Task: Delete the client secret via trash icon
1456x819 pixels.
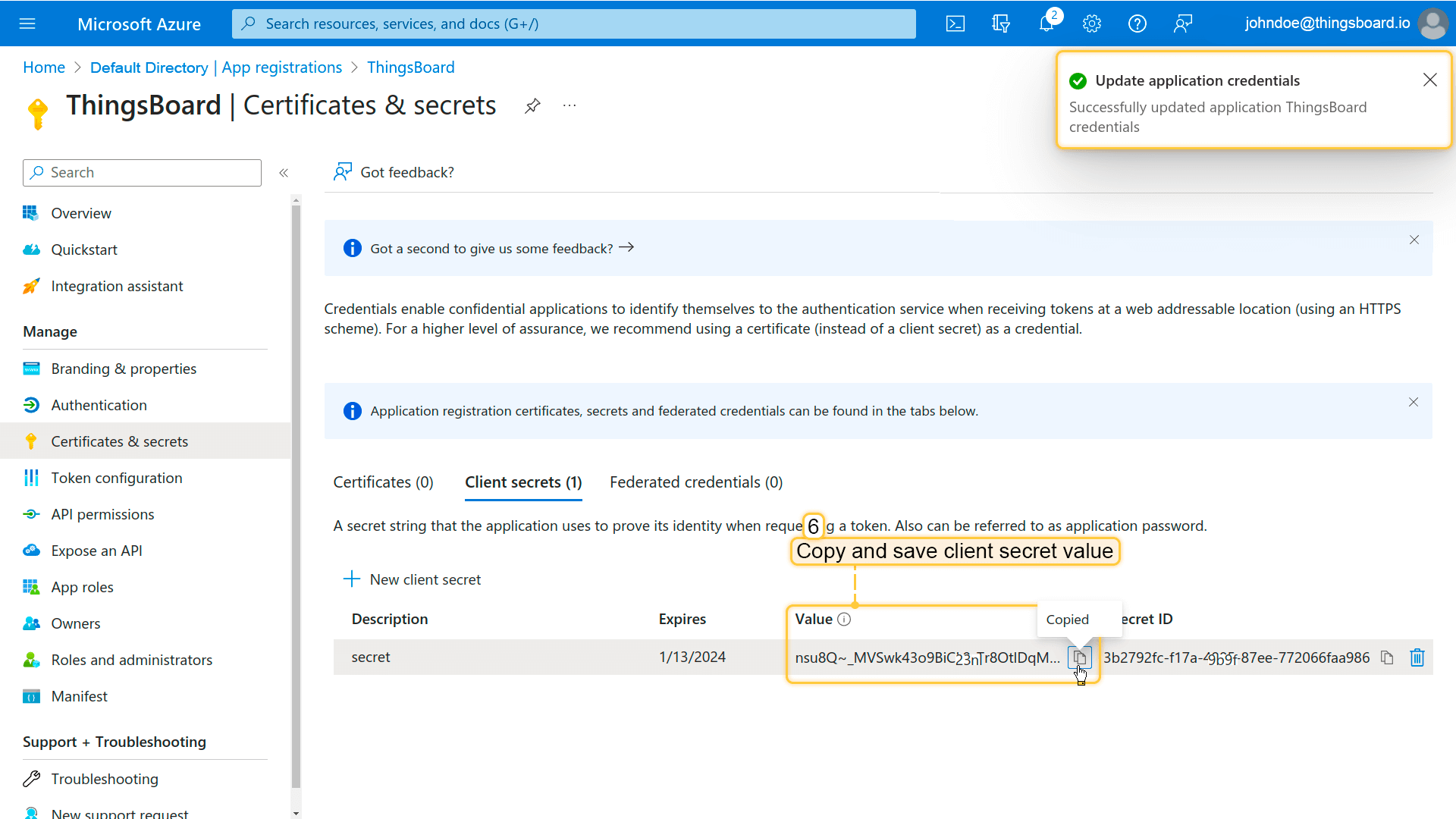Action: (x=1417, y=657)
